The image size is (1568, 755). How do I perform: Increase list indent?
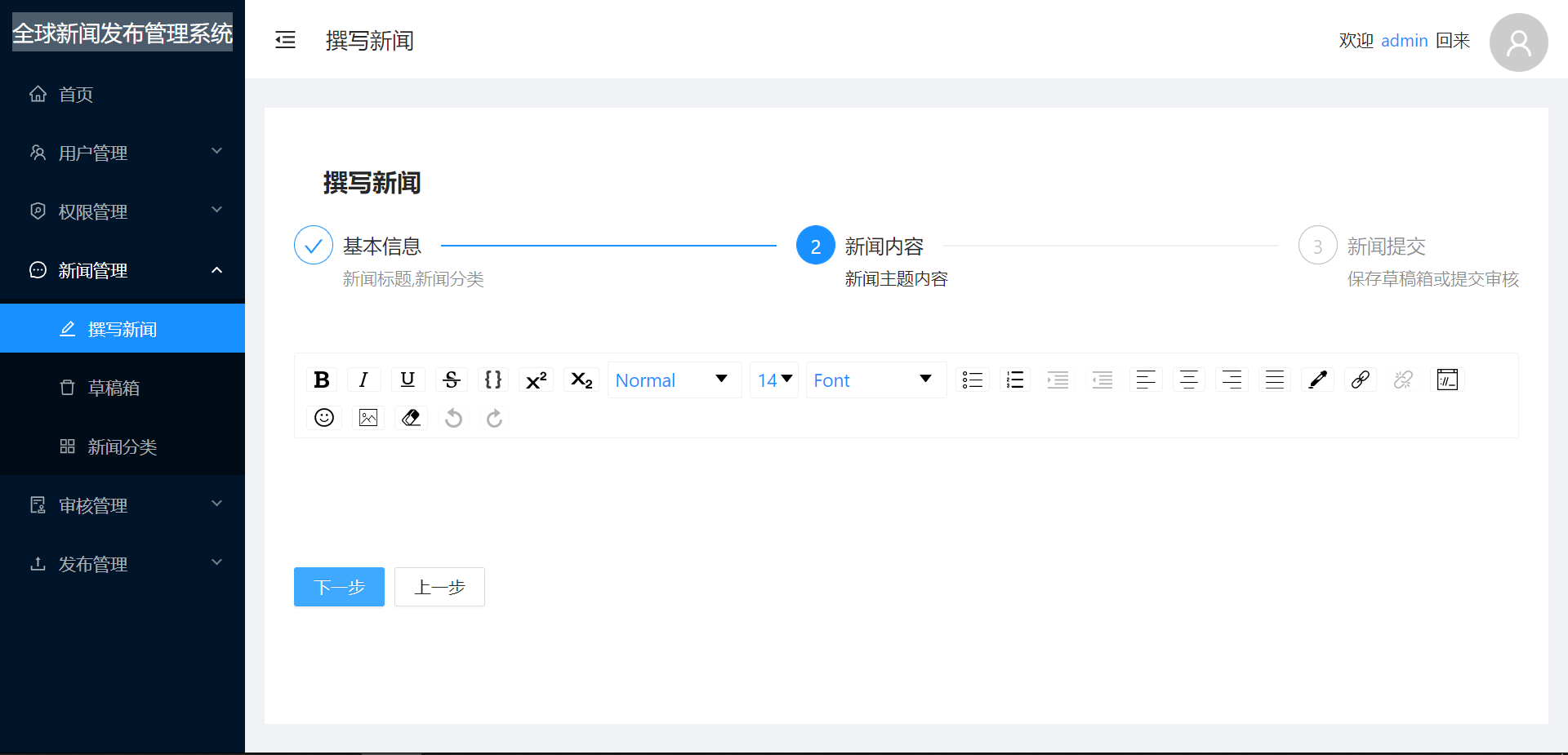click(1058, 380)
